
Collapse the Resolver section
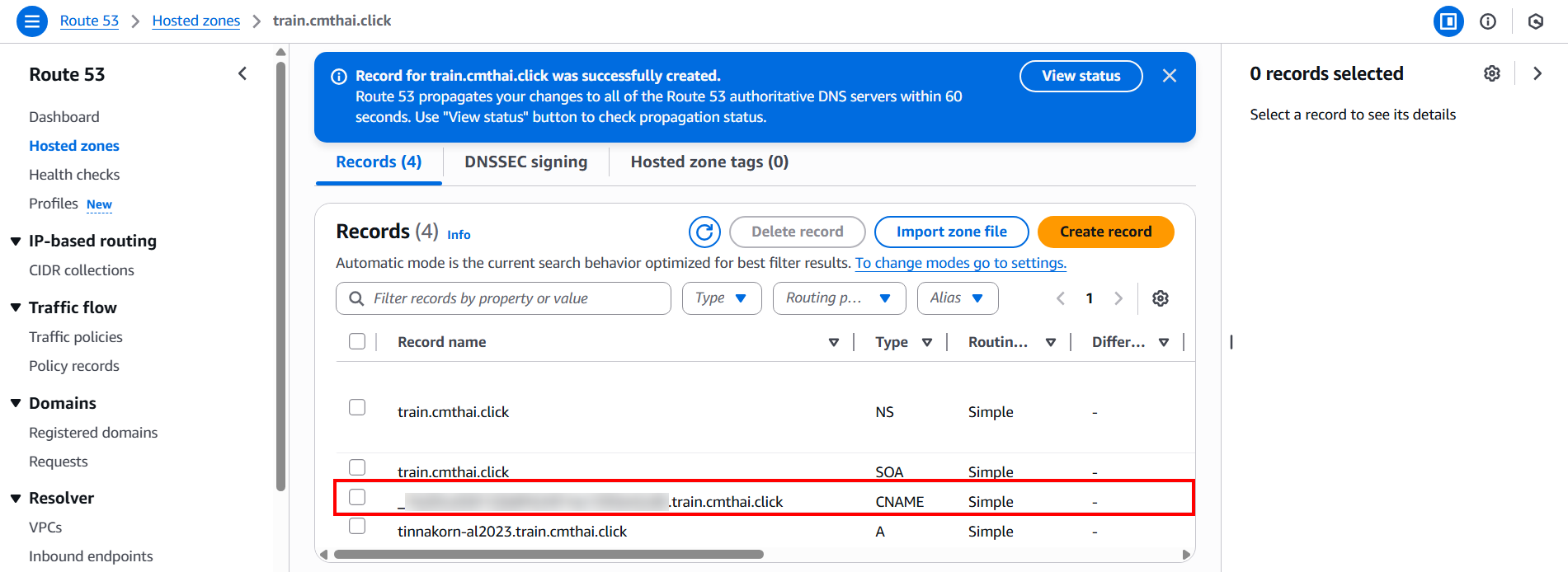16,498
